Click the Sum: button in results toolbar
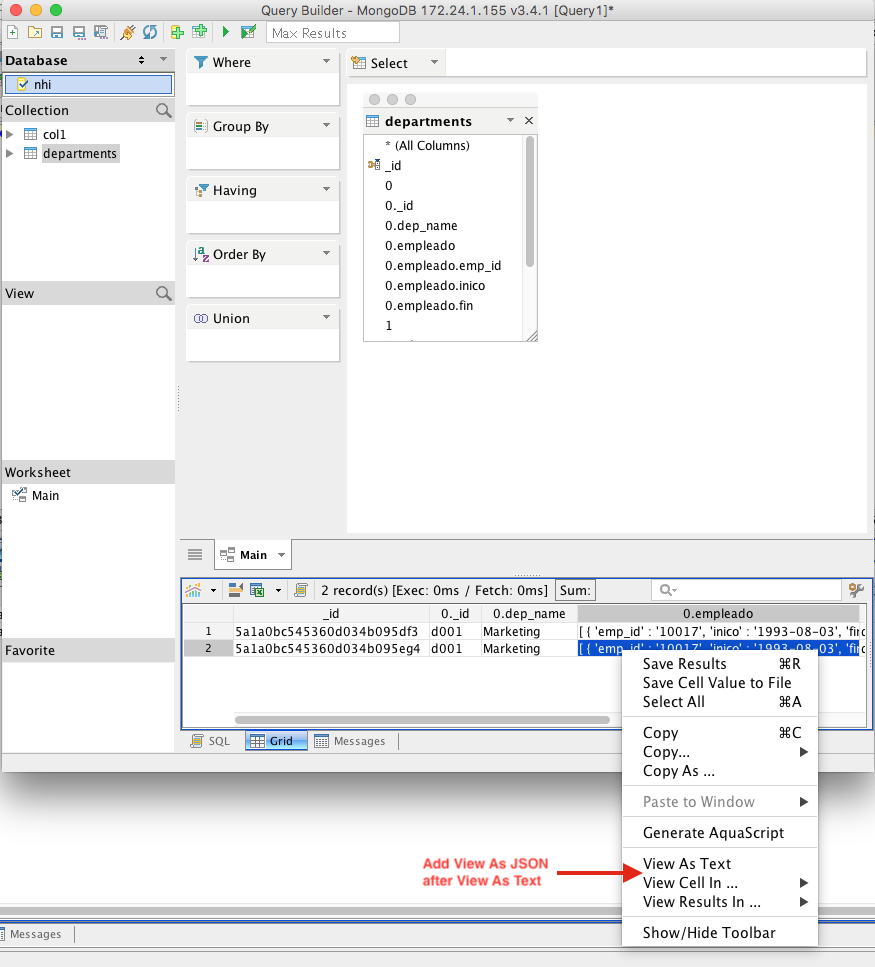This screenshot has height=967, width=875. point(575,591)
